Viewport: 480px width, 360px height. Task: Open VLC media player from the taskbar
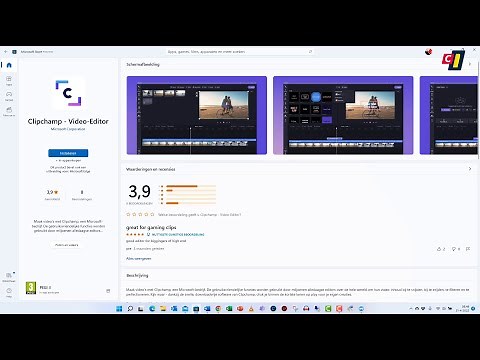point(251,309)
